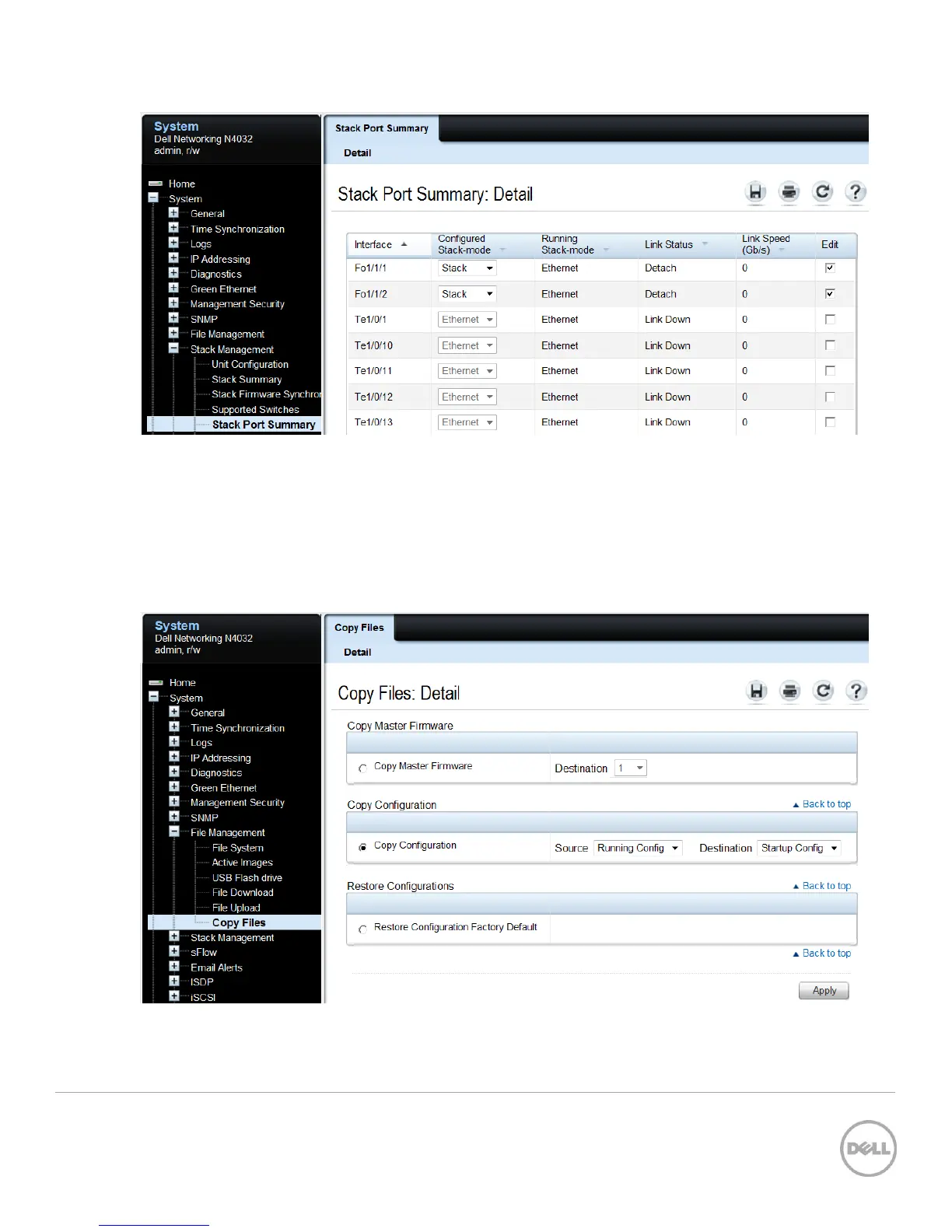
Task: Open USB Flash drive tree item
Action: (x=247, y=878)
